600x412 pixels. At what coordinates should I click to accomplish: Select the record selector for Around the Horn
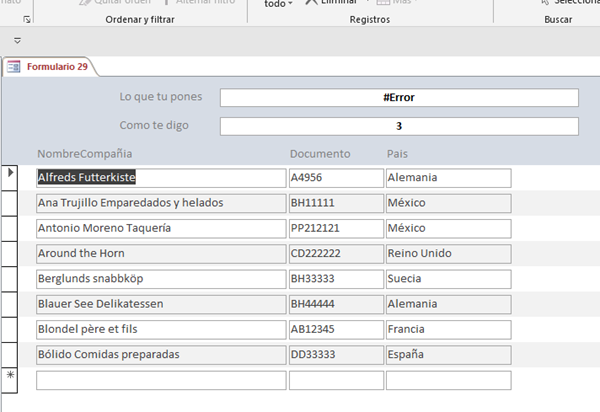pyautogui.click(x=11, y=253)
